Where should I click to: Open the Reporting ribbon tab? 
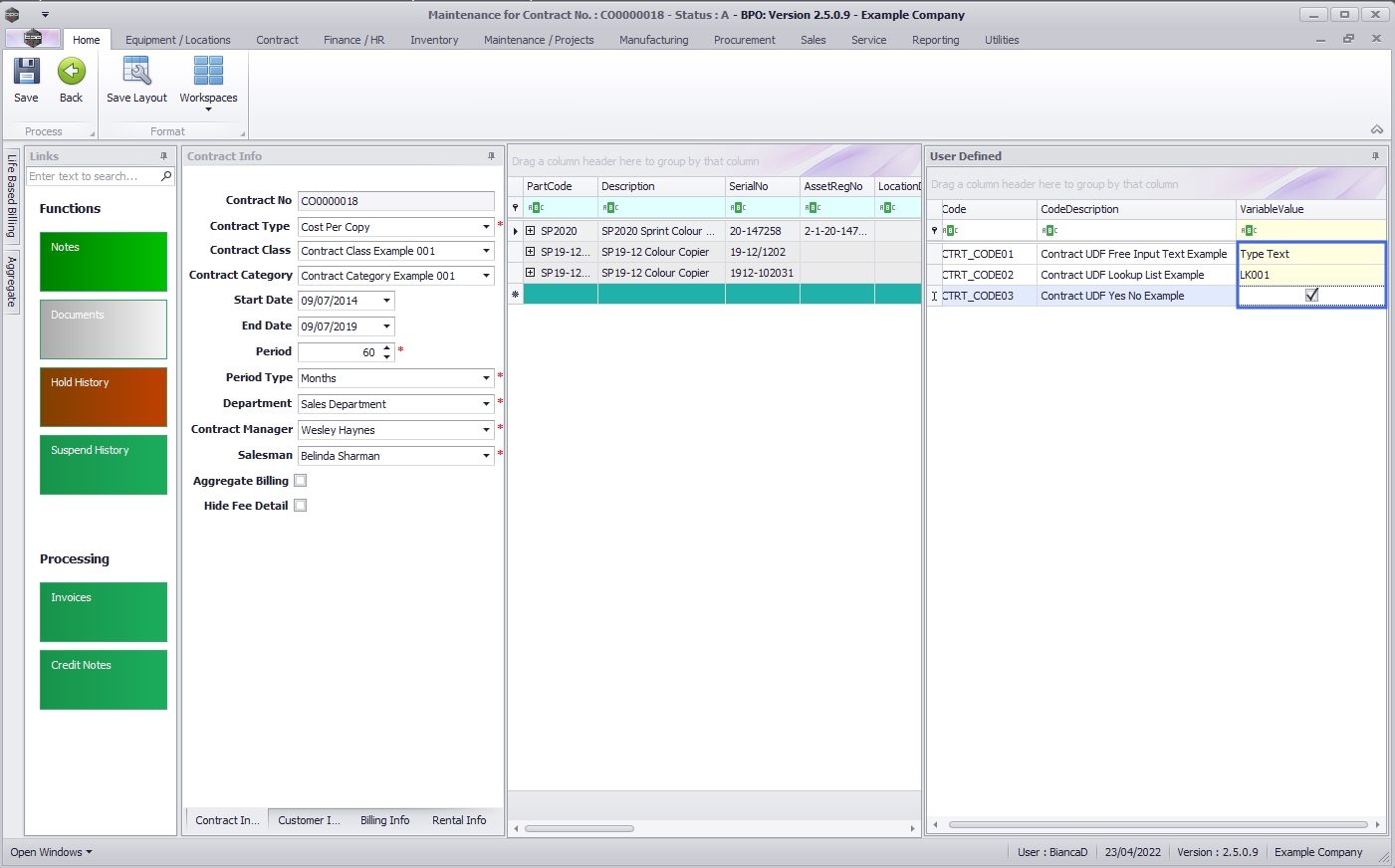click(935, 40)
